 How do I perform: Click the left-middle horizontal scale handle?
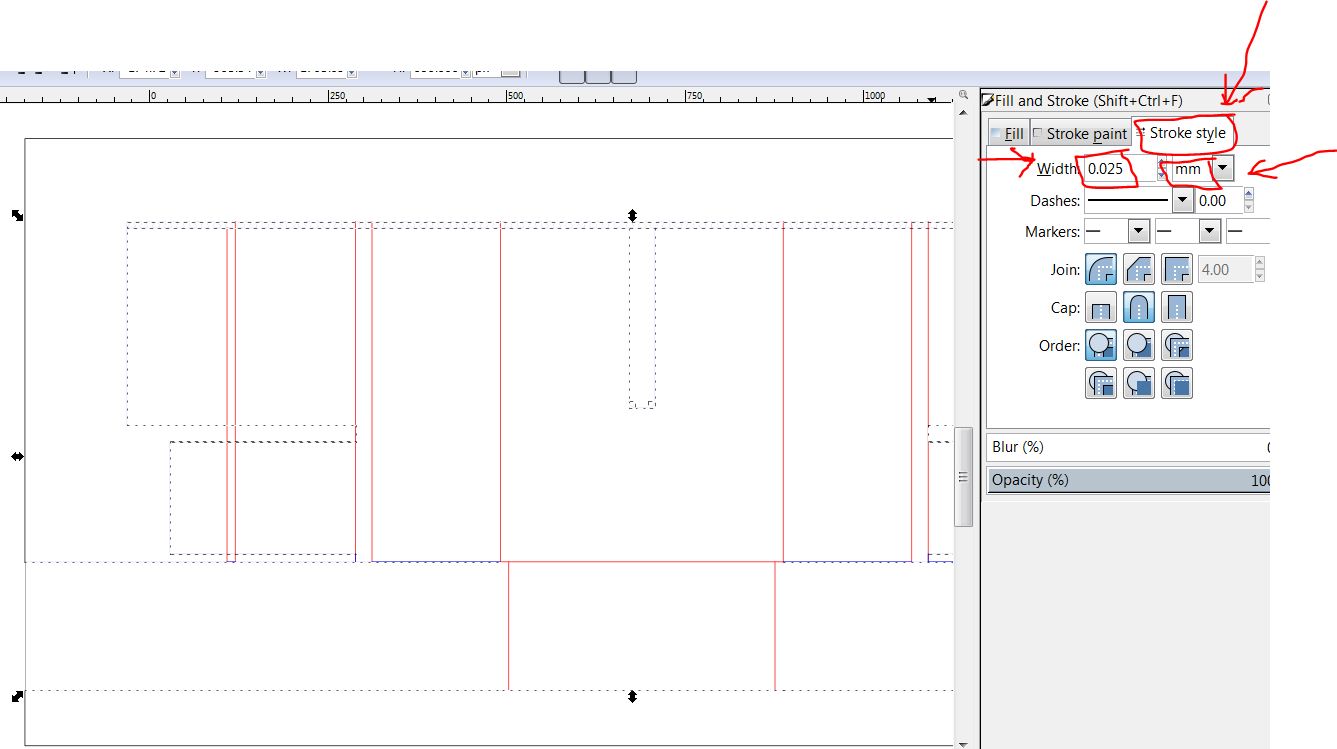[17, 456]
